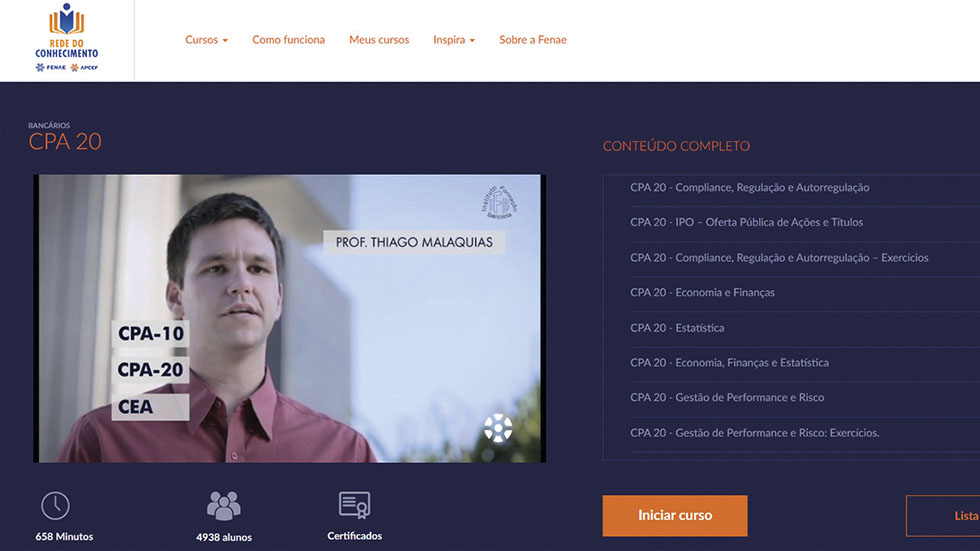This screenshot has width=980, height=551.
Task: Click the loading spinner in the video
Action: click(x=498, y=428)
